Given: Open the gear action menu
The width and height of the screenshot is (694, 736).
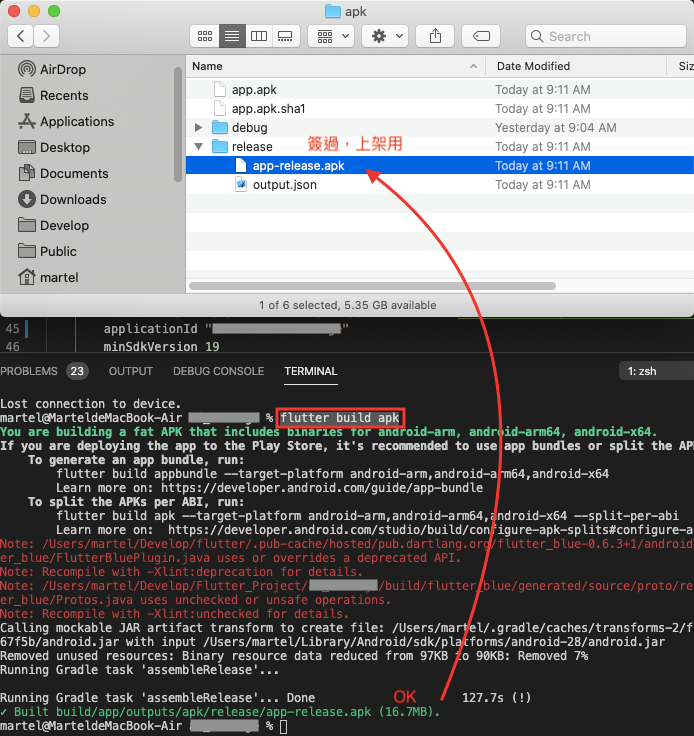Looking at the screenshot, I should point(386,36).
